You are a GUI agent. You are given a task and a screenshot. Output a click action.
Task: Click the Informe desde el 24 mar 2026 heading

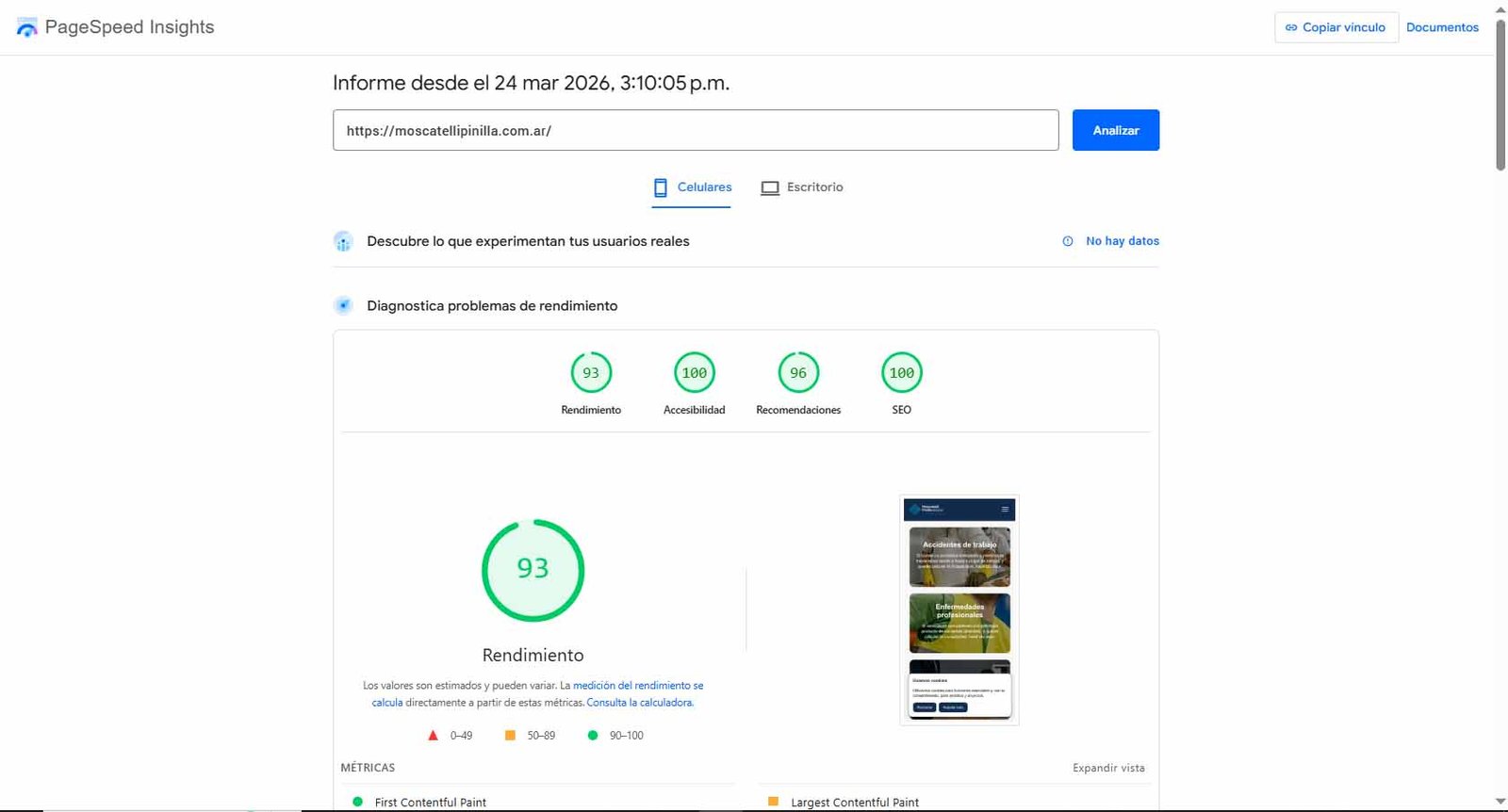point(531,83)
